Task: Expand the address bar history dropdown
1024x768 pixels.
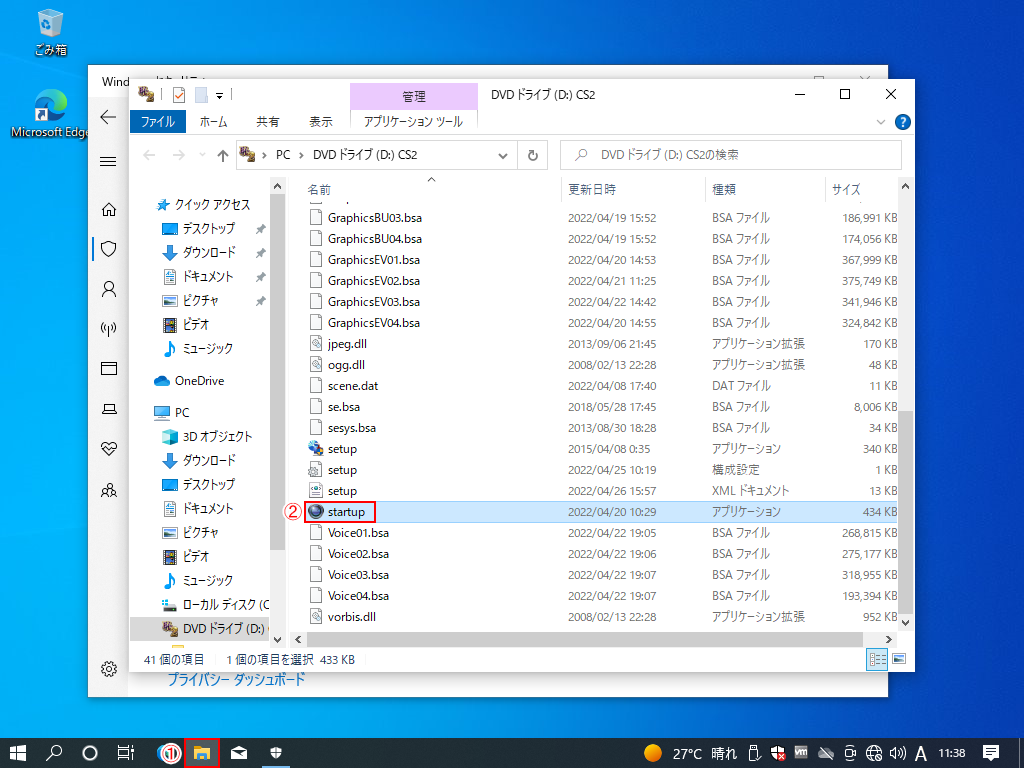Action: (x=503, y=155)
